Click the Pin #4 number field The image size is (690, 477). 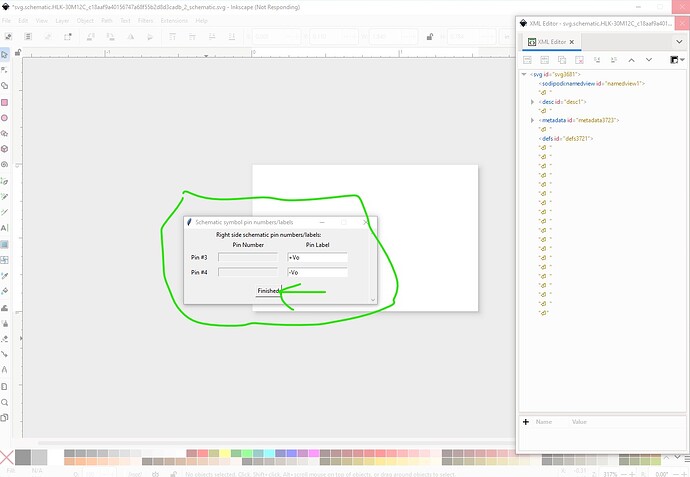(x=248, y=272)
